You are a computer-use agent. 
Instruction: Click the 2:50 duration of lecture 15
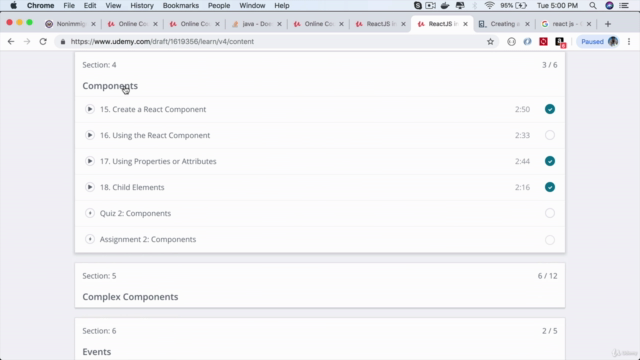point(522,109)
